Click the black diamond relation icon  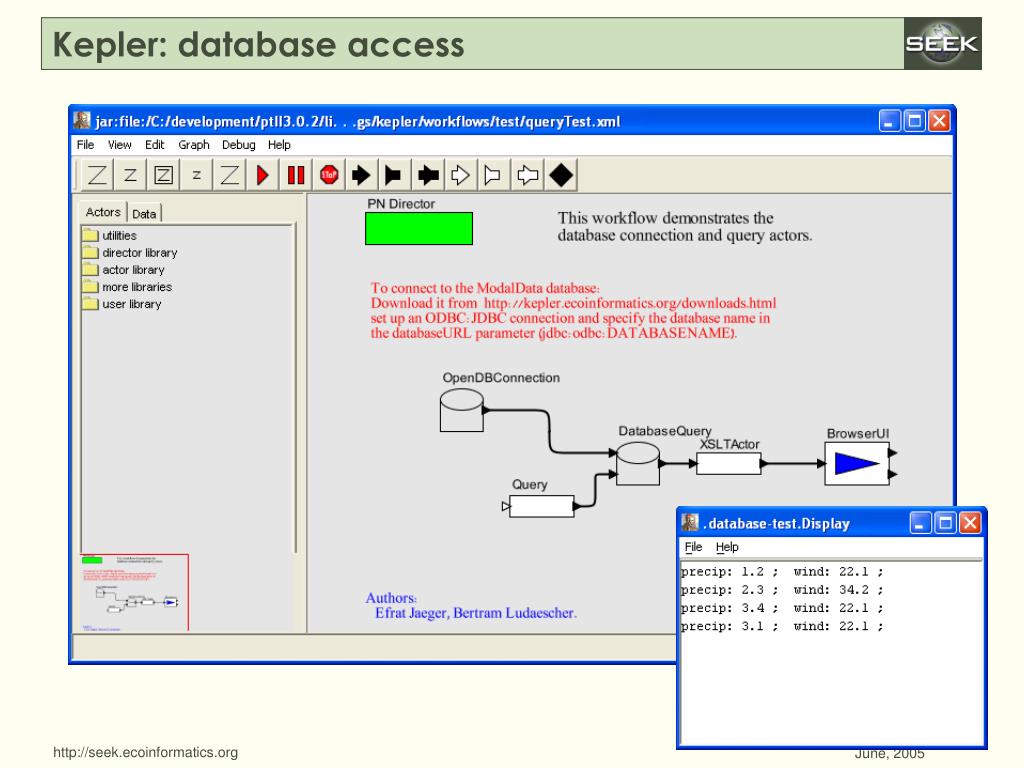561,175
